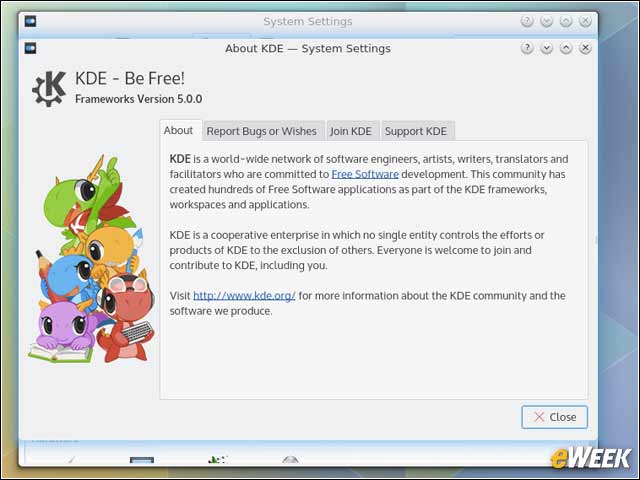
Task: Minimize the About KDE dialog
Action: tap(547, 48)
